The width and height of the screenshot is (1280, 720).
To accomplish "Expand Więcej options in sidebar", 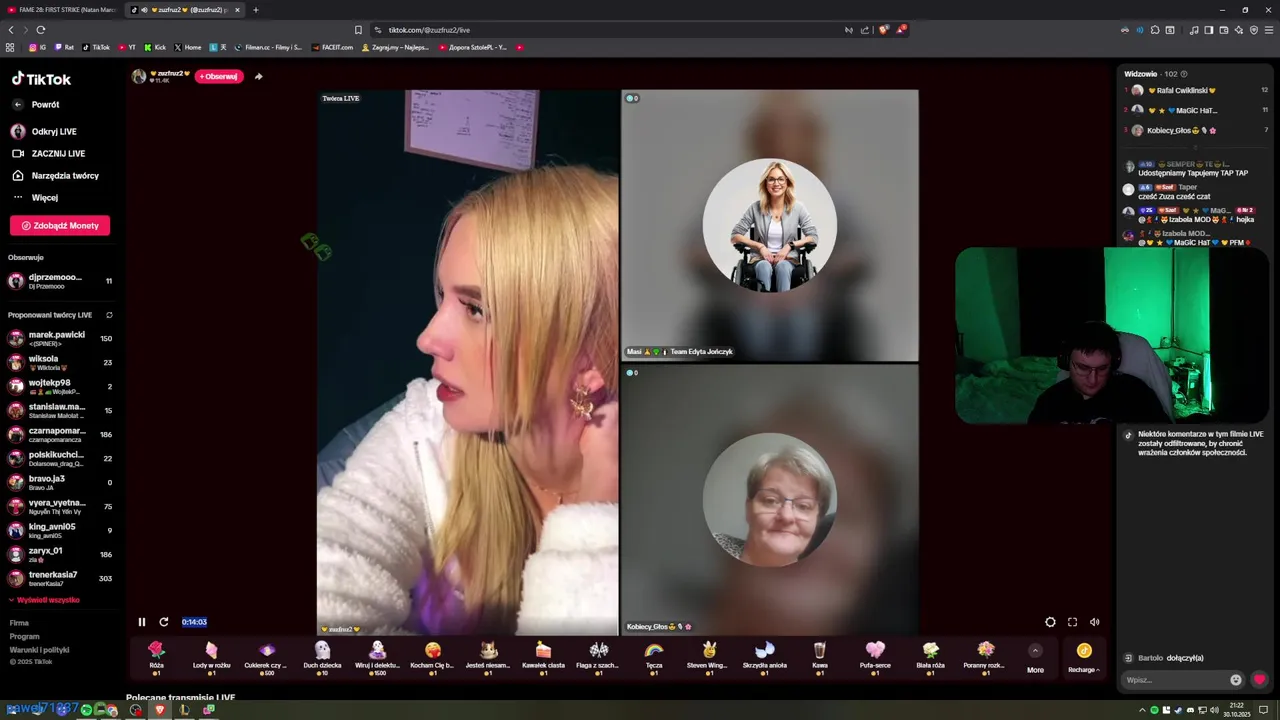I will [x=35, y=198].
